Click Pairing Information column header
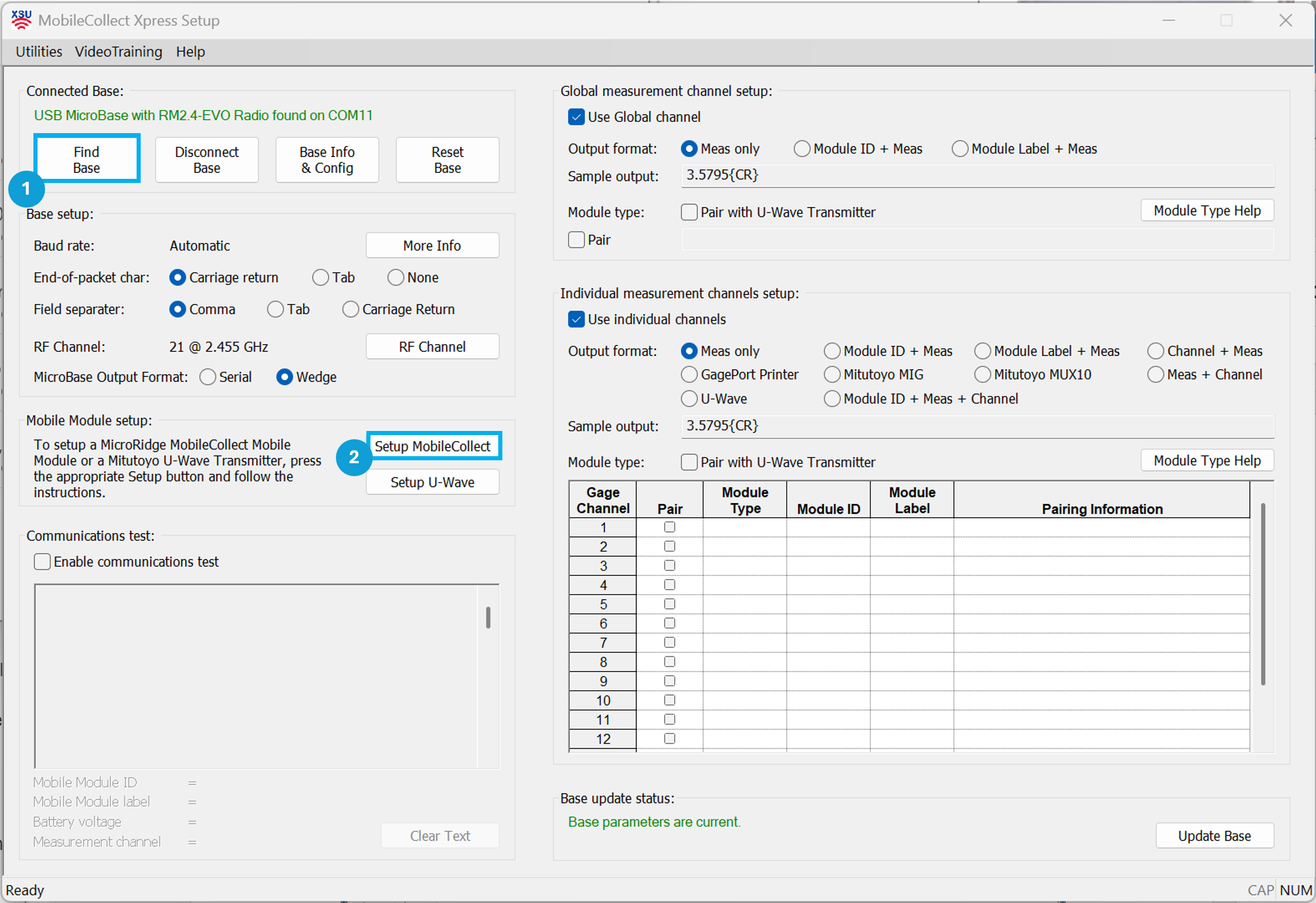The width and height of the screenshot is (1316, 903). pyautogui.click(x=1102, y=500)
